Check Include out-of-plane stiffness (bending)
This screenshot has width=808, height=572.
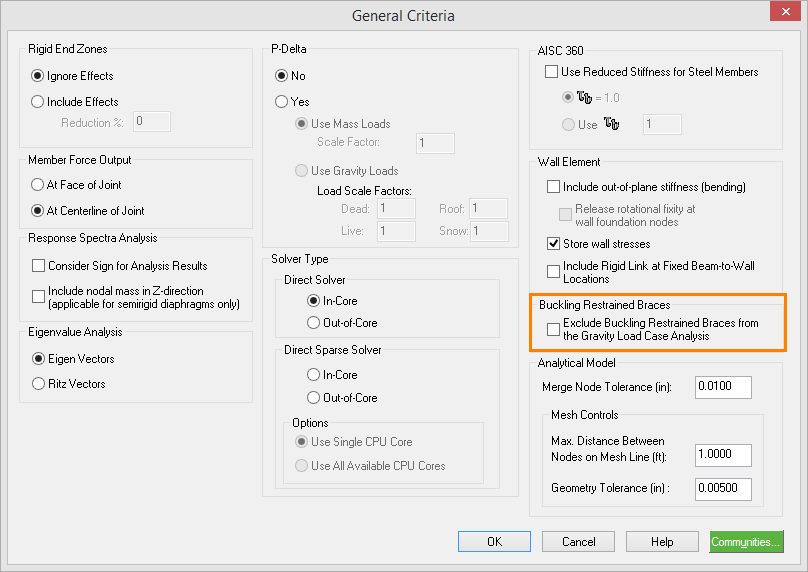[x=554, y=187]
